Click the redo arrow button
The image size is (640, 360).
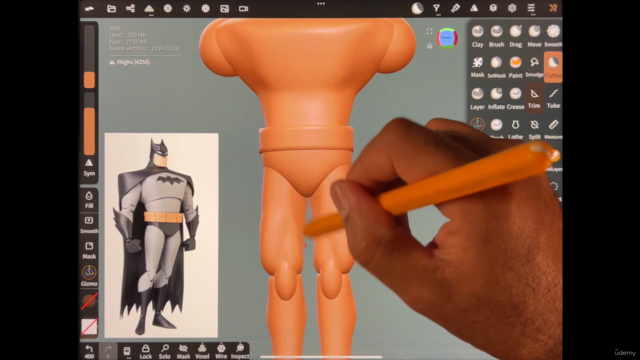coord(108,351)
